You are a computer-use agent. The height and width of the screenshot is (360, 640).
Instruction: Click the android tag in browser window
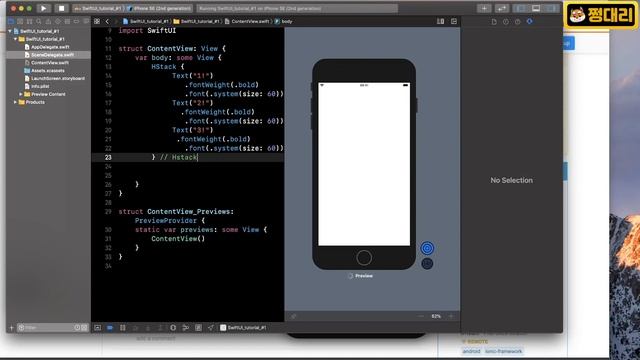point(471,351)
